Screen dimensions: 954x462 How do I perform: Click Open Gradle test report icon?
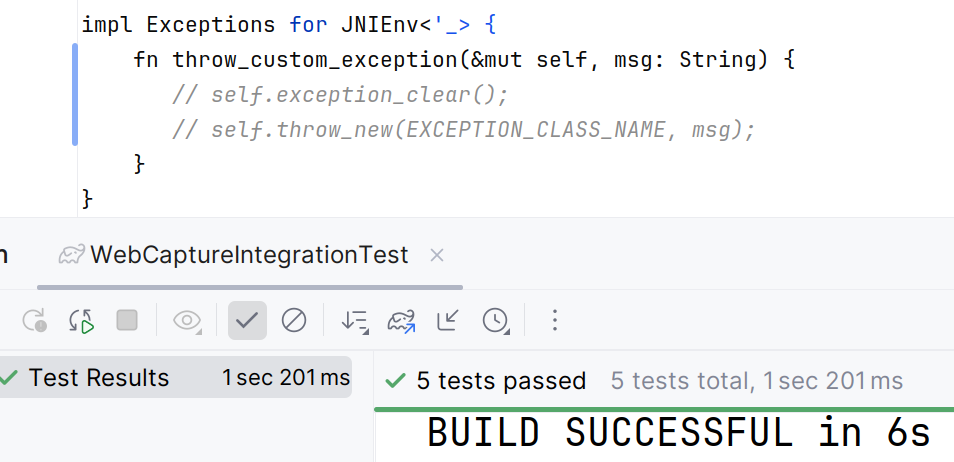point(402,320)
